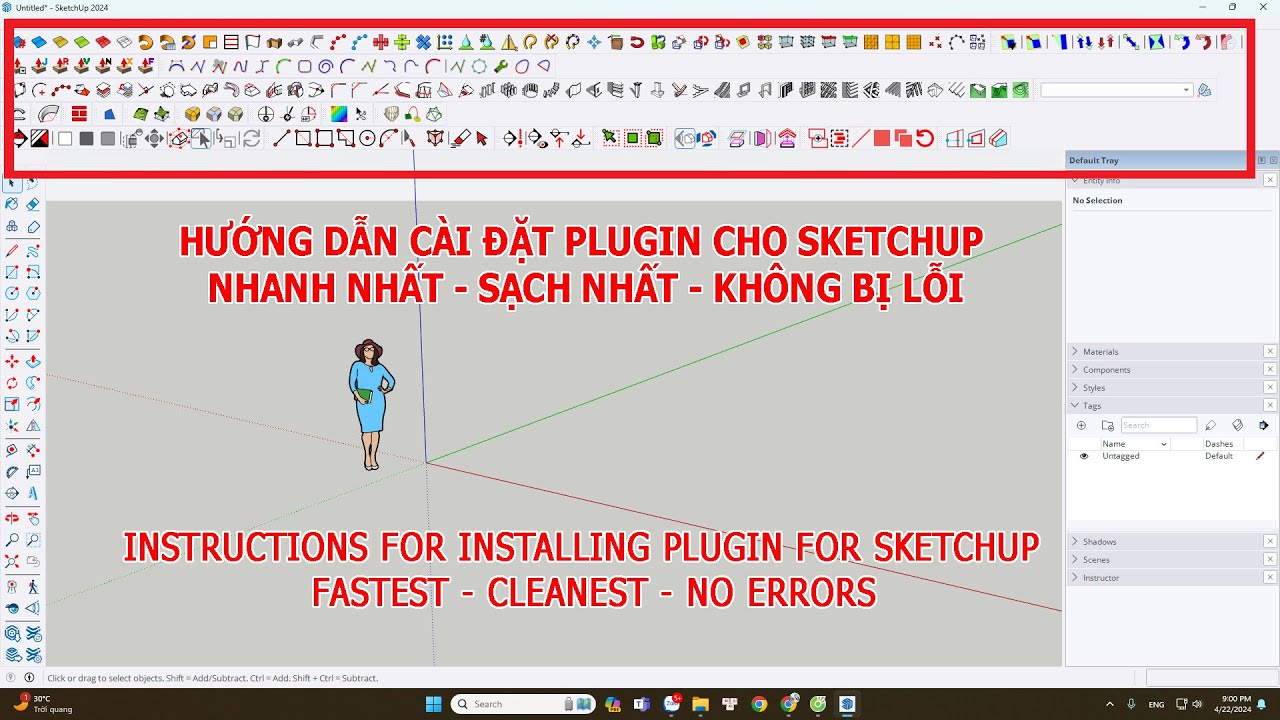1280x720 pixels.
Task: Toggle Color by Tag in Tags panel
Action: point(1237,425)
